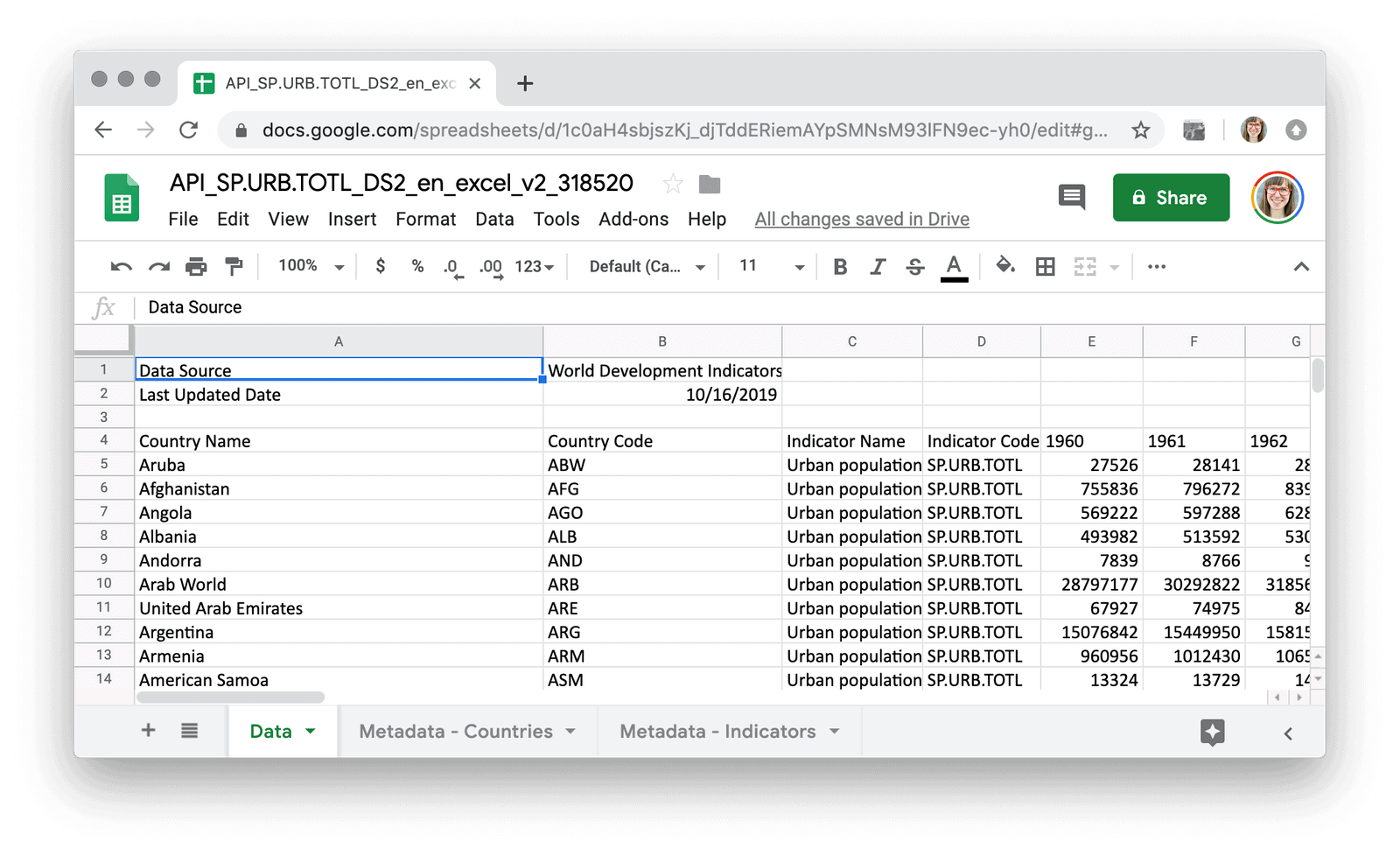1400x856 pixels.
Task: Click the green Share button
Action: pos(1171,198)
